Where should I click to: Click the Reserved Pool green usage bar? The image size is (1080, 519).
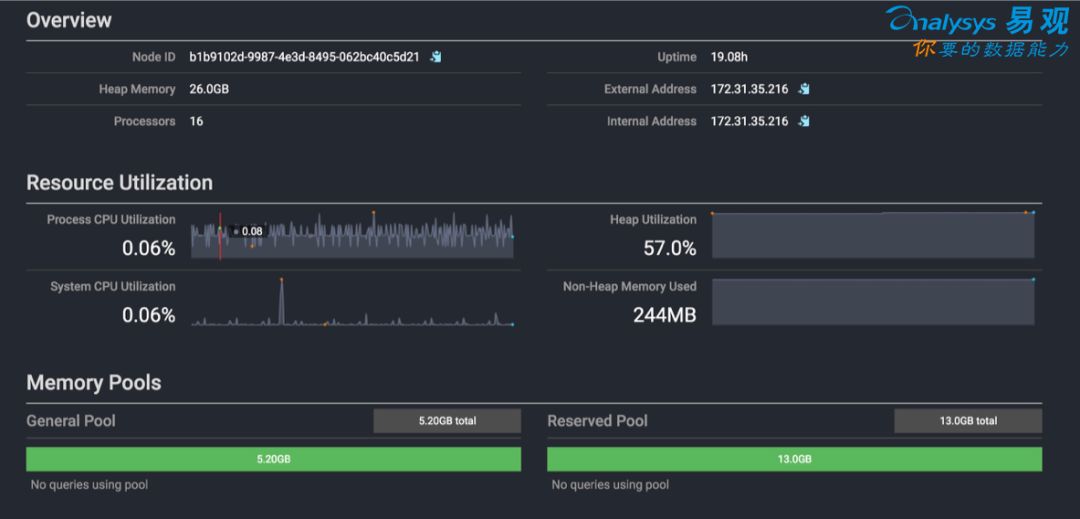[x=794, y=459]
